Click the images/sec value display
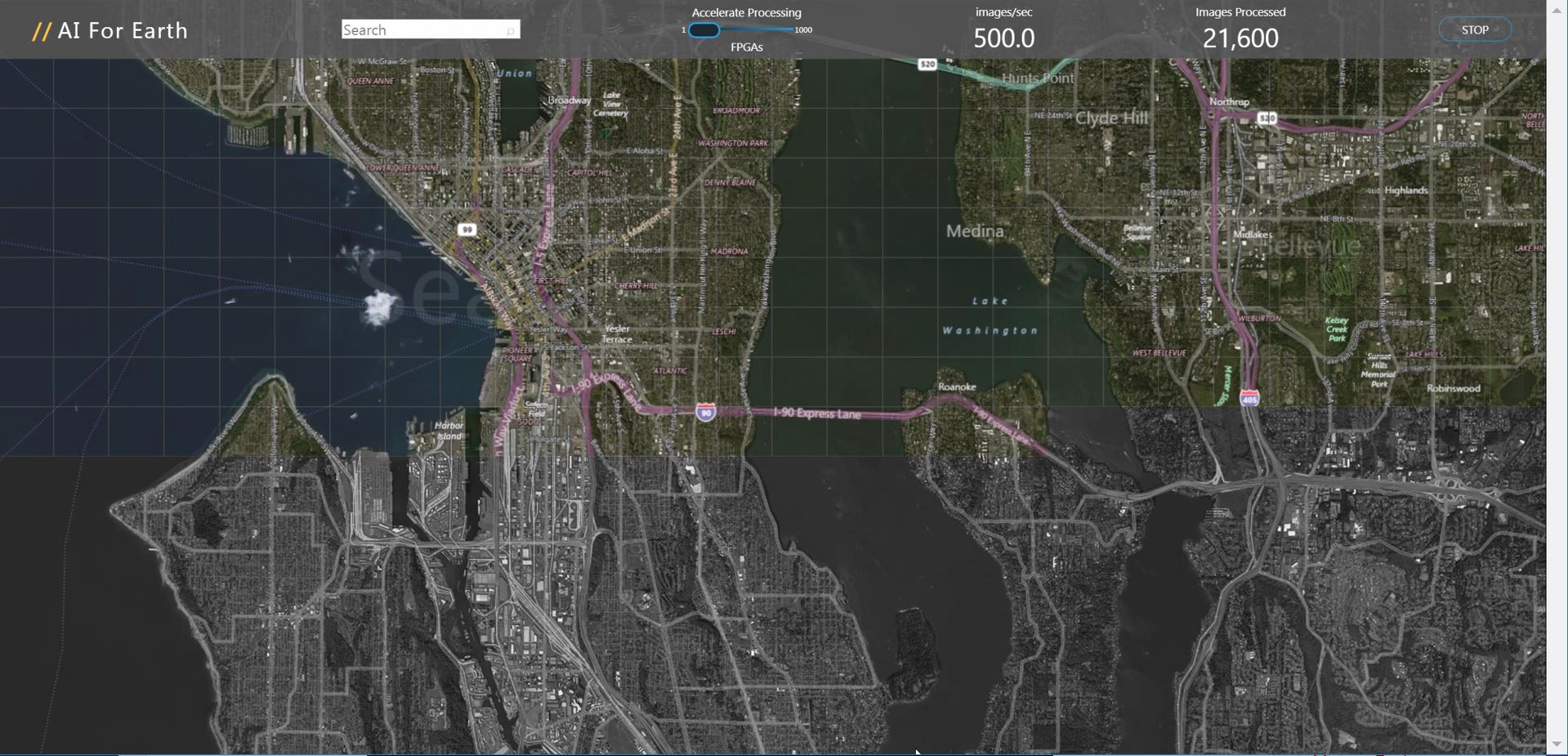The width and height of the screenshot is (1568, 756). tap(1003, 38)
